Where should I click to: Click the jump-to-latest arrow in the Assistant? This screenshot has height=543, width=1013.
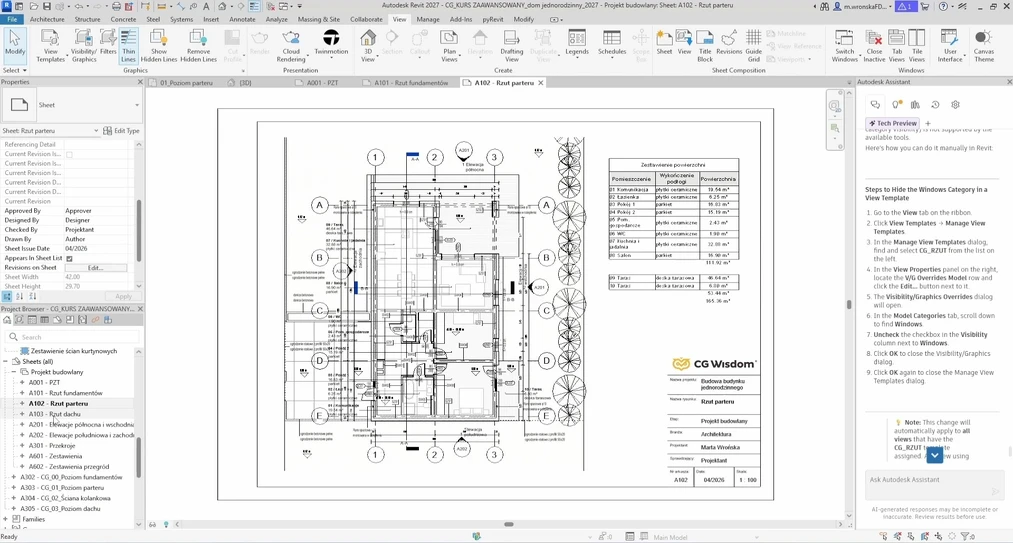click(x=934, y=454)
